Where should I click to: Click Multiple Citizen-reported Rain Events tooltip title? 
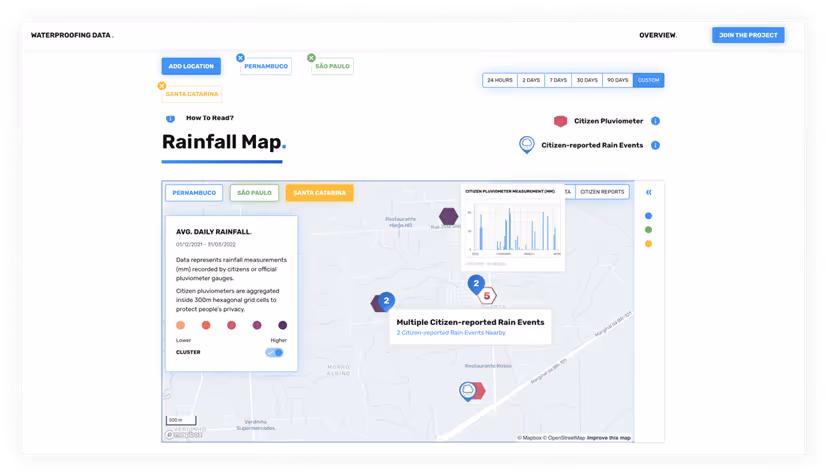(470, 322)
